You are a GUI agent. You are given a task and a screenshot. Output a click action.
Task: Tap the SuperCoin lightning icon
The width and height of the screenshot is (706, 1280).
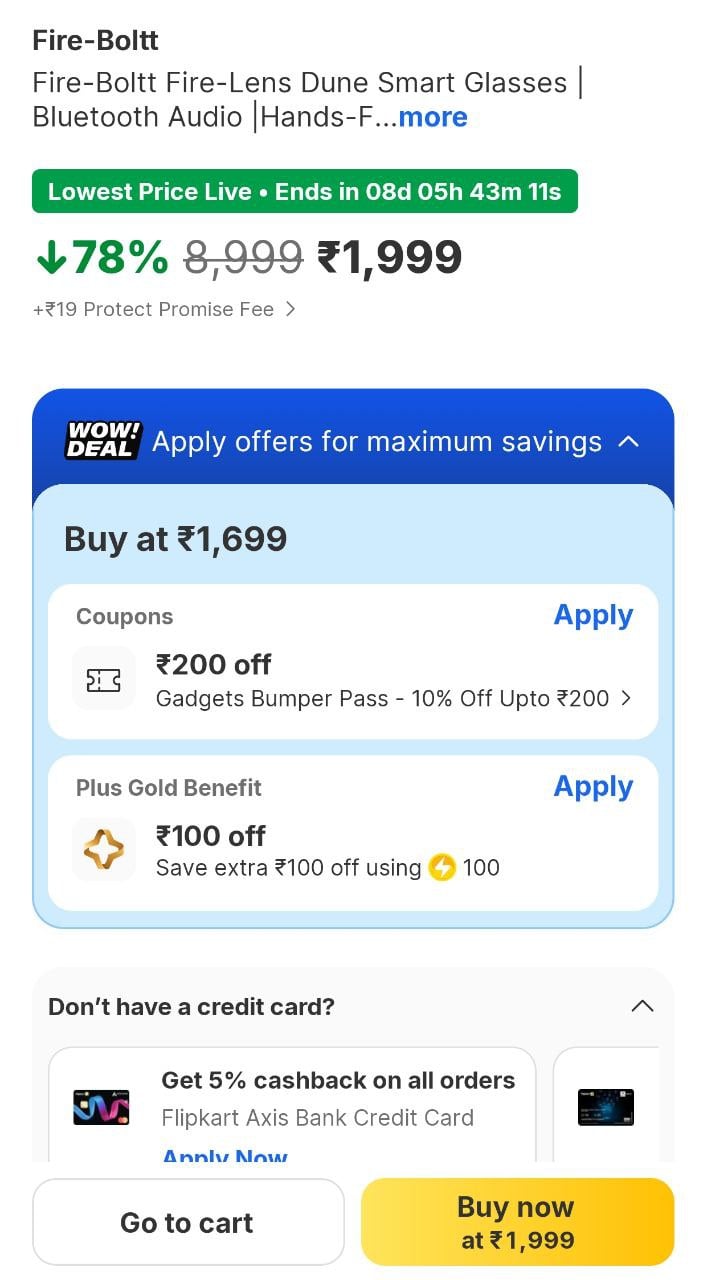click(x=442, y=867)
